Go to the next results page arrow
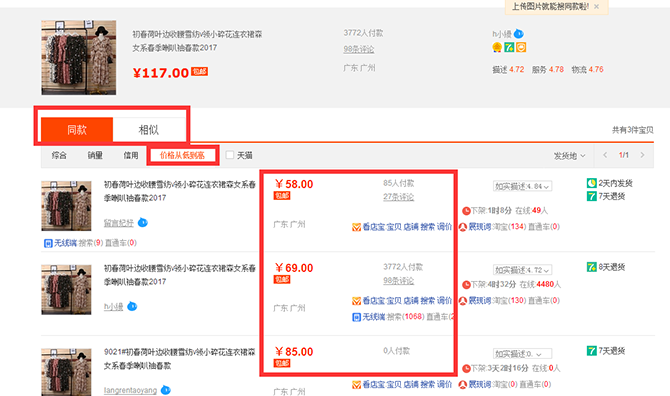This screenshot has width=670, height=396. [642, 155]
